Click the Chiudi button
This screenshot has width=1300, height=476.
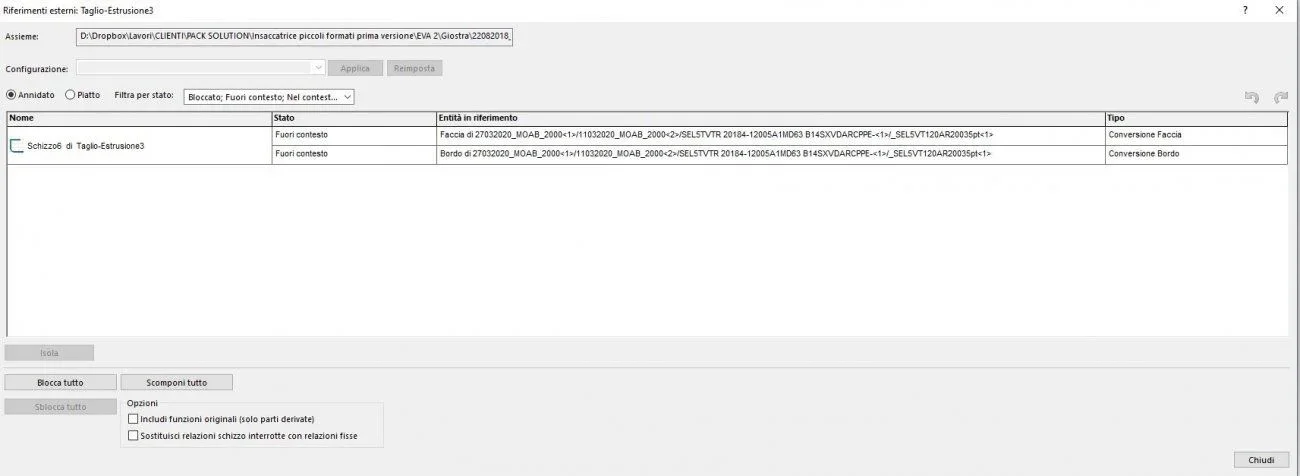point(1261,460)
